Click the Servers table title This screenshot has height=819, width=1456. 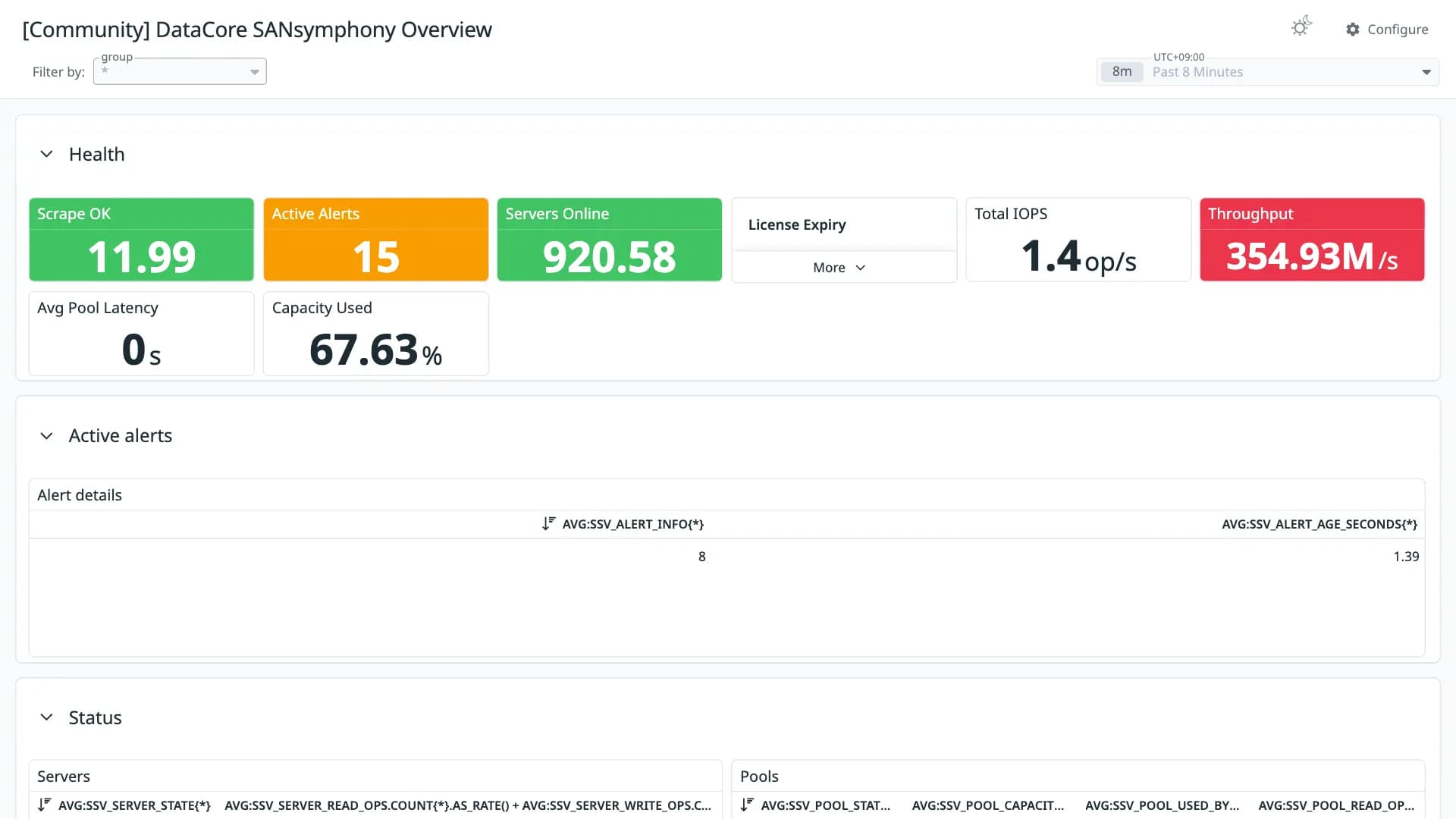[x=64, y=777]
